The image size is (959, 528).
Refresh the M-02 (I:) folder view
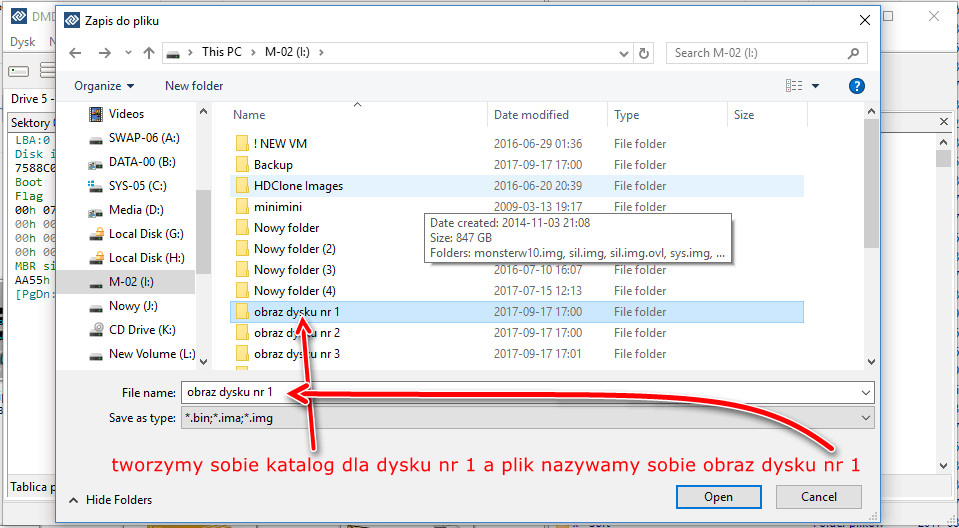[644, 52]
